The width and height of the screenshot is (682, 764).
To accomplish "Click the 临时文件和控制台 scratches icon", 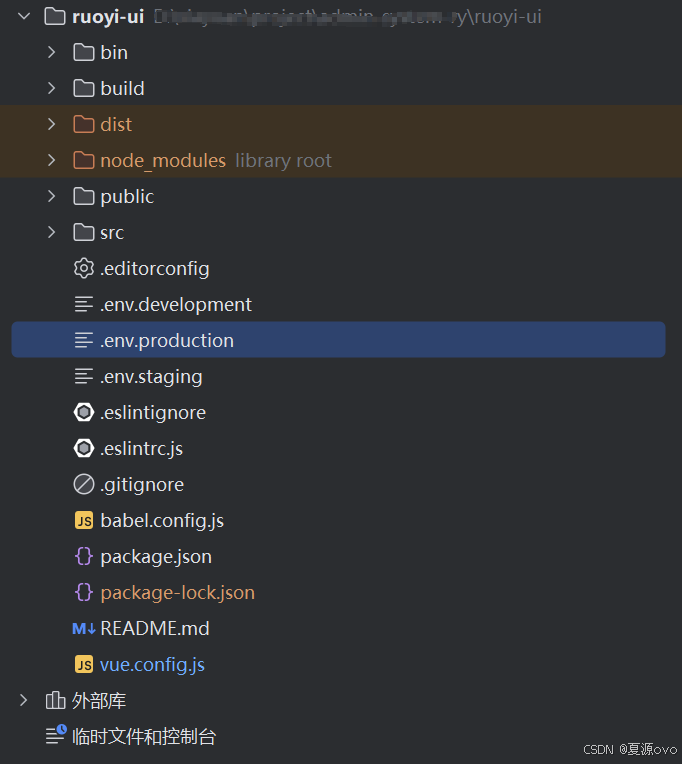I will [56, 736].
